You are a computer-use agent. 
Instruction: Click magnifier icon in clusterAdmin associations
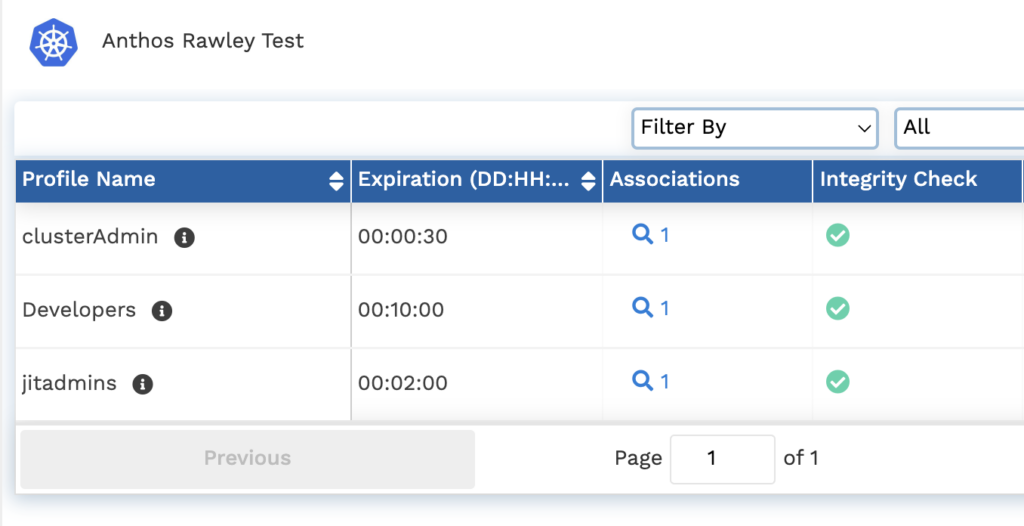point(642,234)
